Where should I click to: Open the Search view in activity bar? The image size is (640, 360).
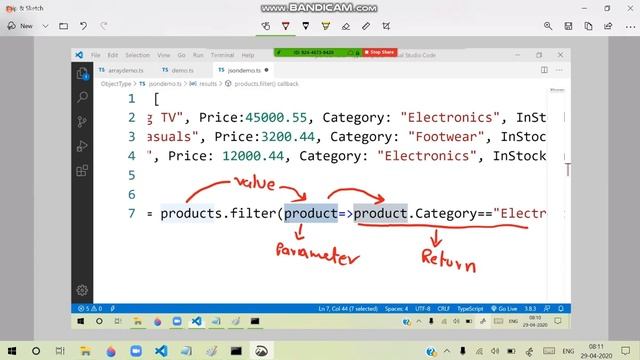click(82, 97)
